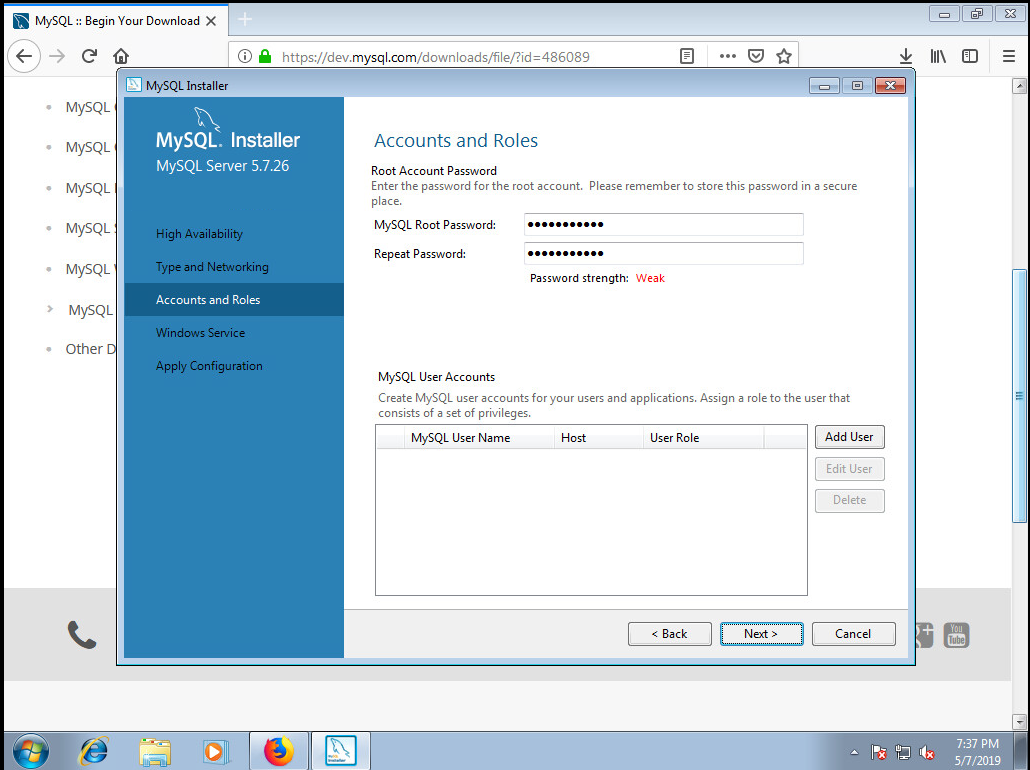
Task: Click the Firefox back arrow button
Action: click(24, 56)
